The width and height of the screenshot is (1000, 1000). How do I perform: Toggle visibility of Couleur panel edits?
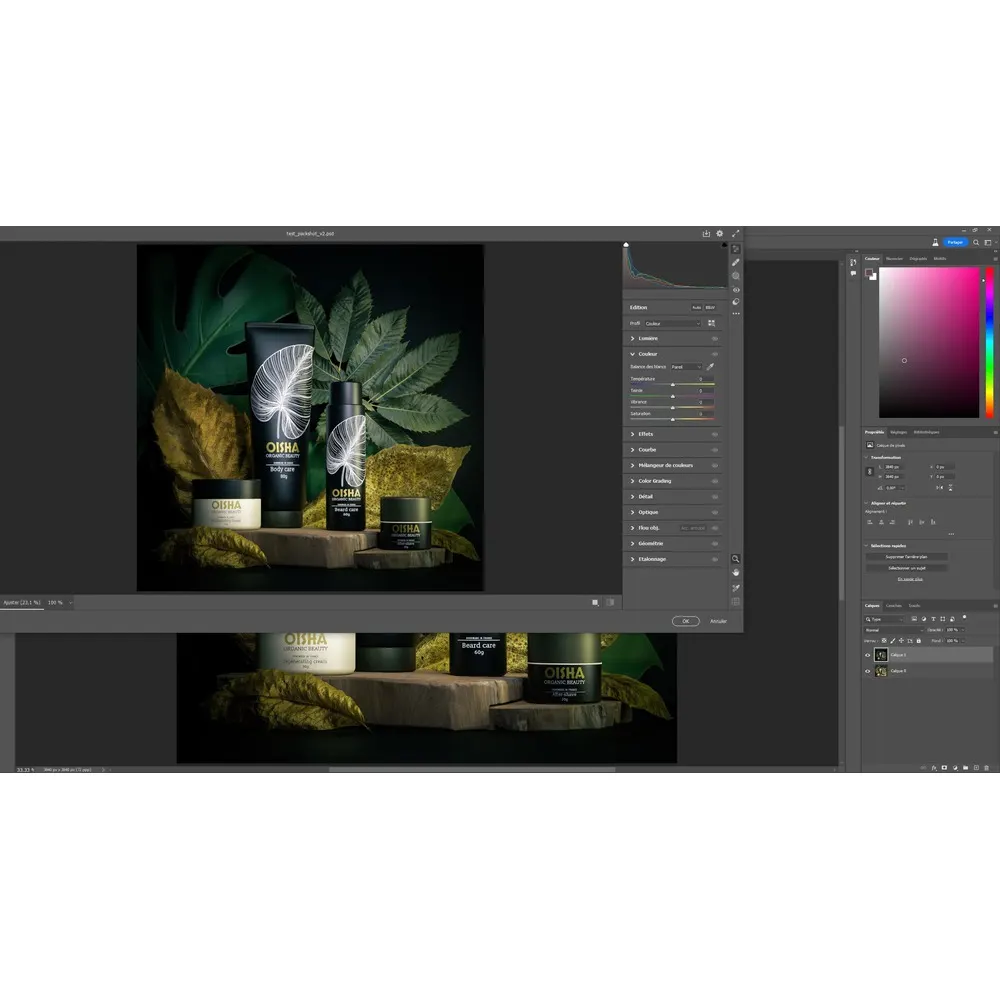click(715, 354)
